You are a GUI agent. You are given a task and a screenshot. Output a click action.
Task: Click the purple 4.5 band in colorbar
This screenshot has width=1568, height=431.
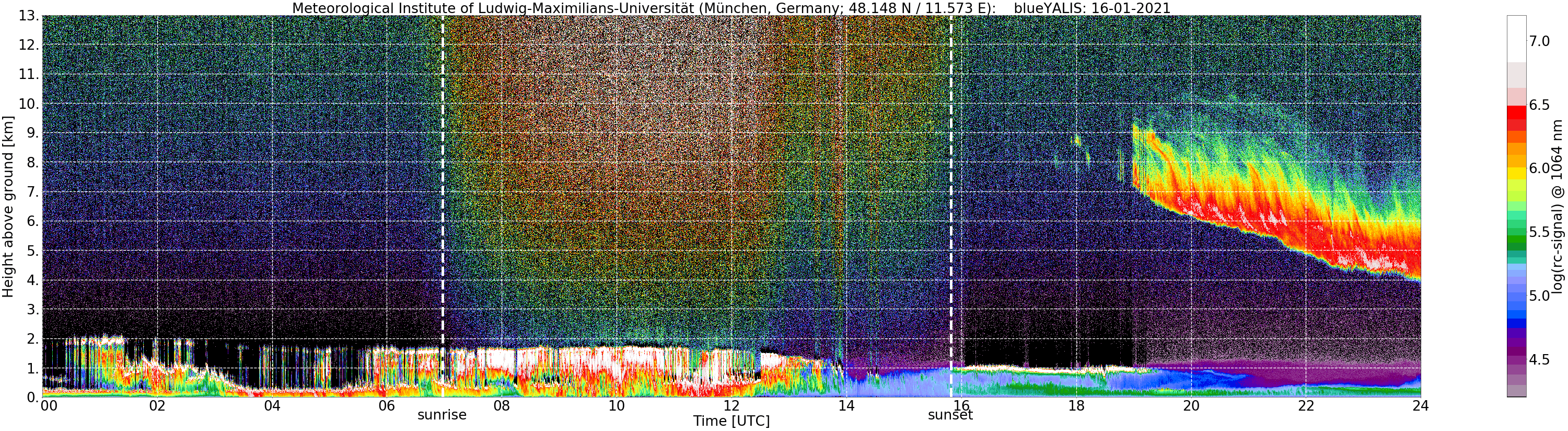click(1516, 360)
